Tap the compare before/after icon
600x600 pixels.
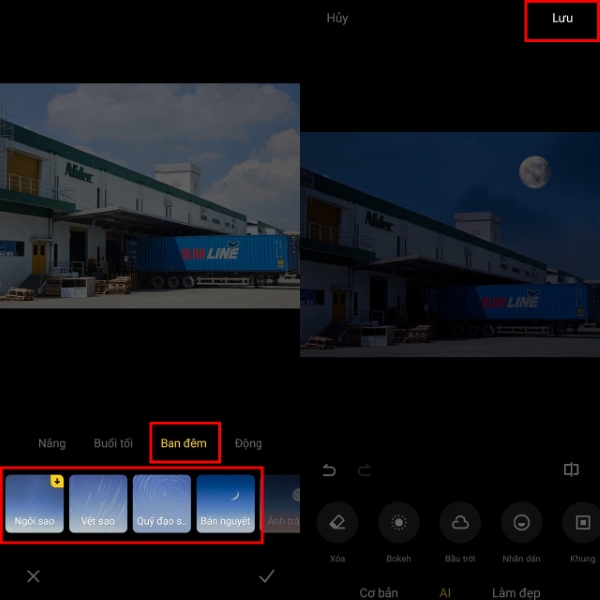pos(571,470)
